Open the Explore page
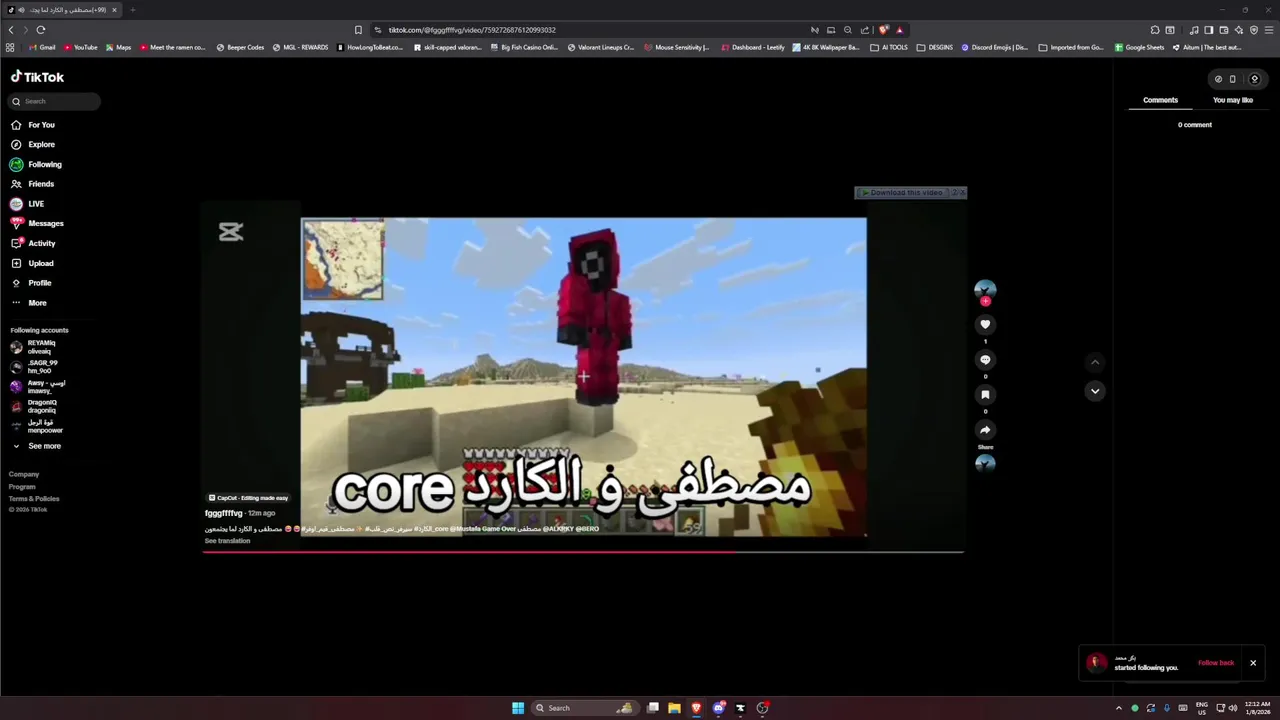1280x720 pixels. [x=33, y=144]
